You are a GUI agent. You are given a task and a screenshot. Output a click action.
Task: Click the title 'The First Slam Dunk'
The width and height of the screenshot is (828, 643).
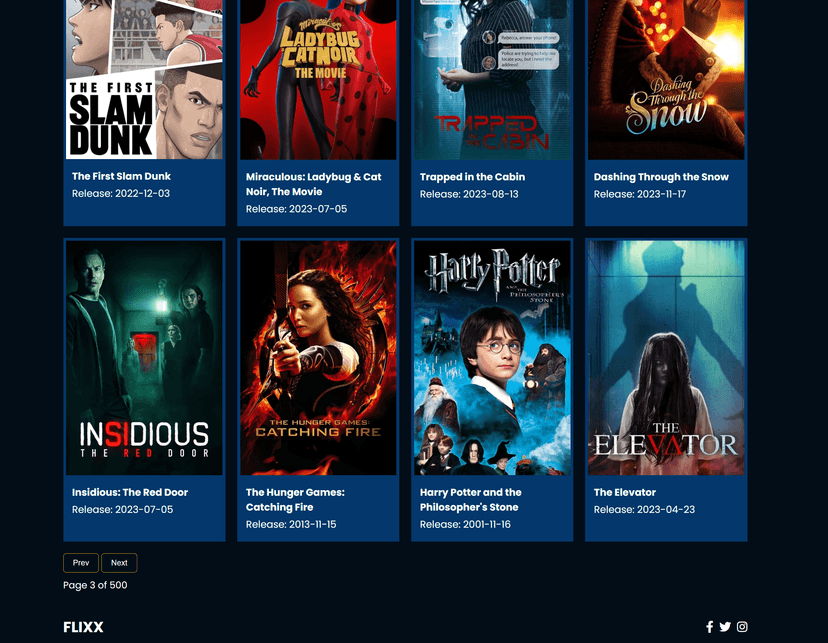(x=121, y=176)
